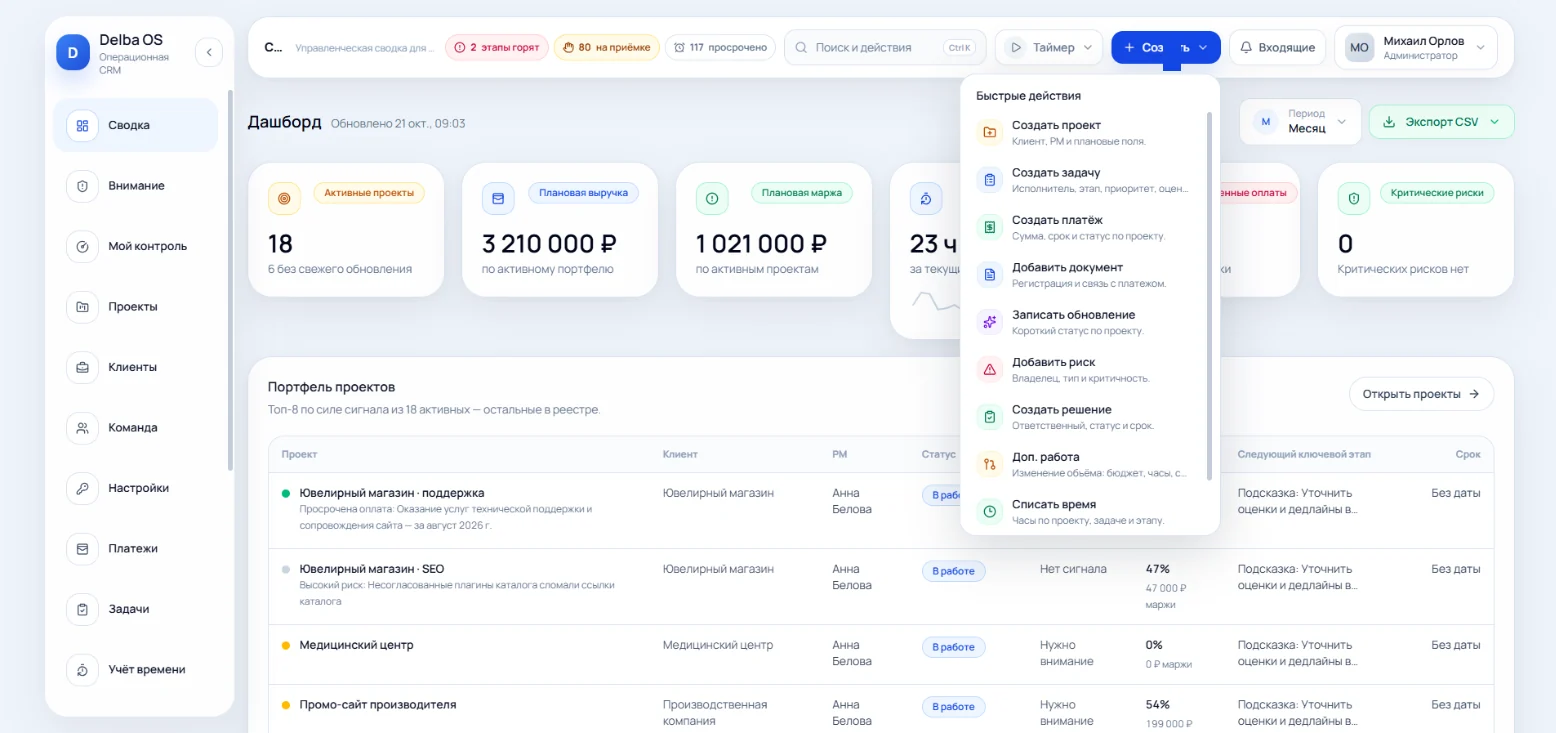The width and height of the screenshot is (1556, 733).
Task: Go to Внимание section
Action: pyautogui.click(x=135, y=186)
